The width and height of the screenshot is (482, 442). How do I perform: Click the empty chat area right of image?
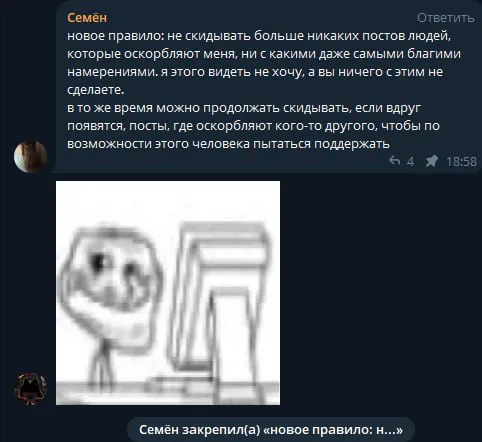click(x=380, y=293)
